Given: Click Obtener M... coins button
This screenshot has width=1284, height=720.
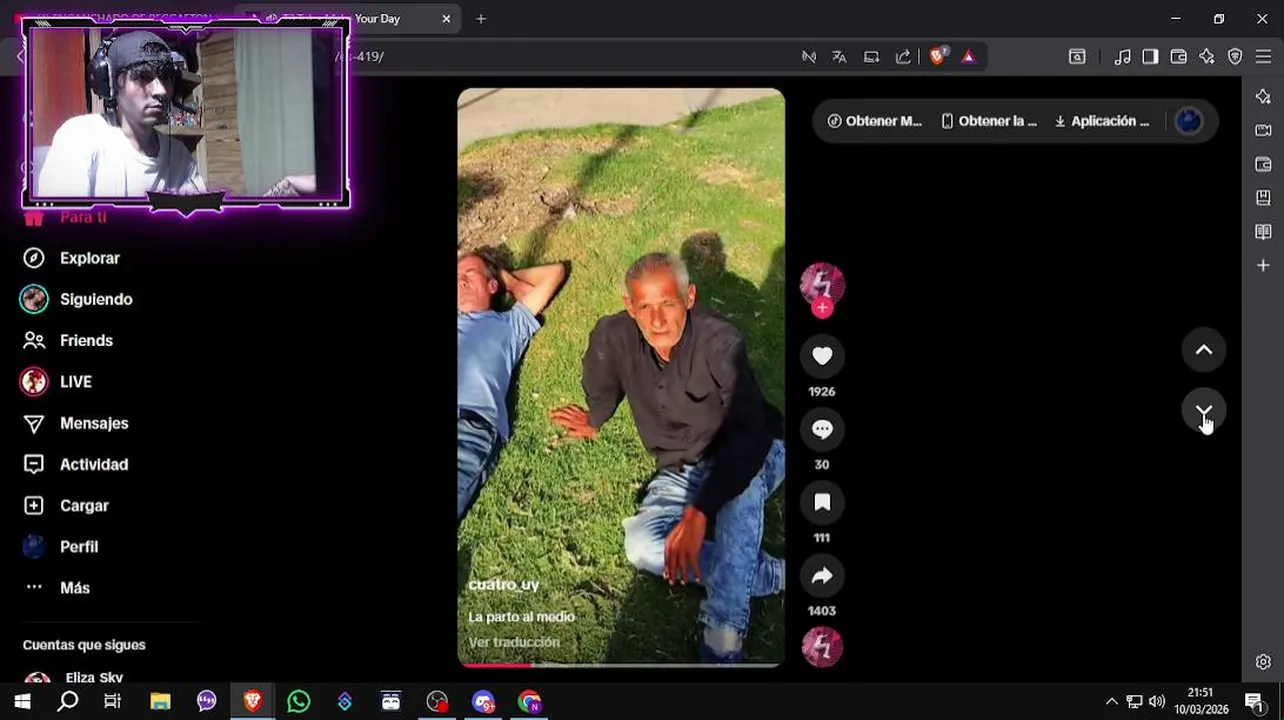Looking at the screenshot, I should click(874, 121).
